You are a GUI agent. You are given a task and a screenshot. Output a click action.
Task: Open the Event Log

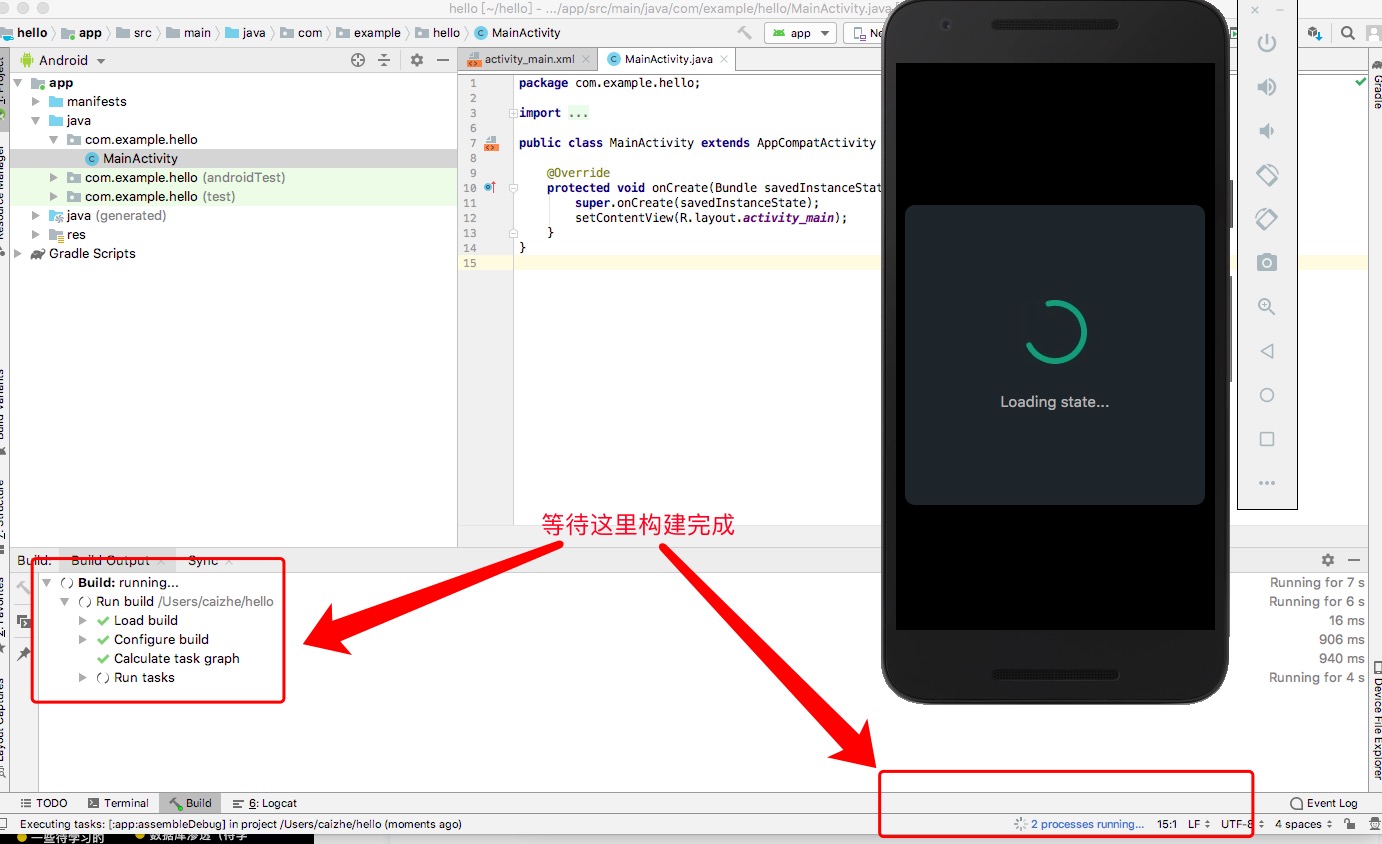coord(1324,803)
